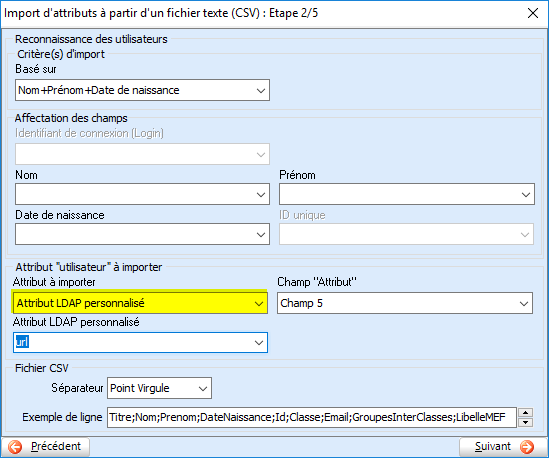This screenshot has height=458, width=549.
Task: Open the Date de naissance dropdown
Action: pos(142,234)
